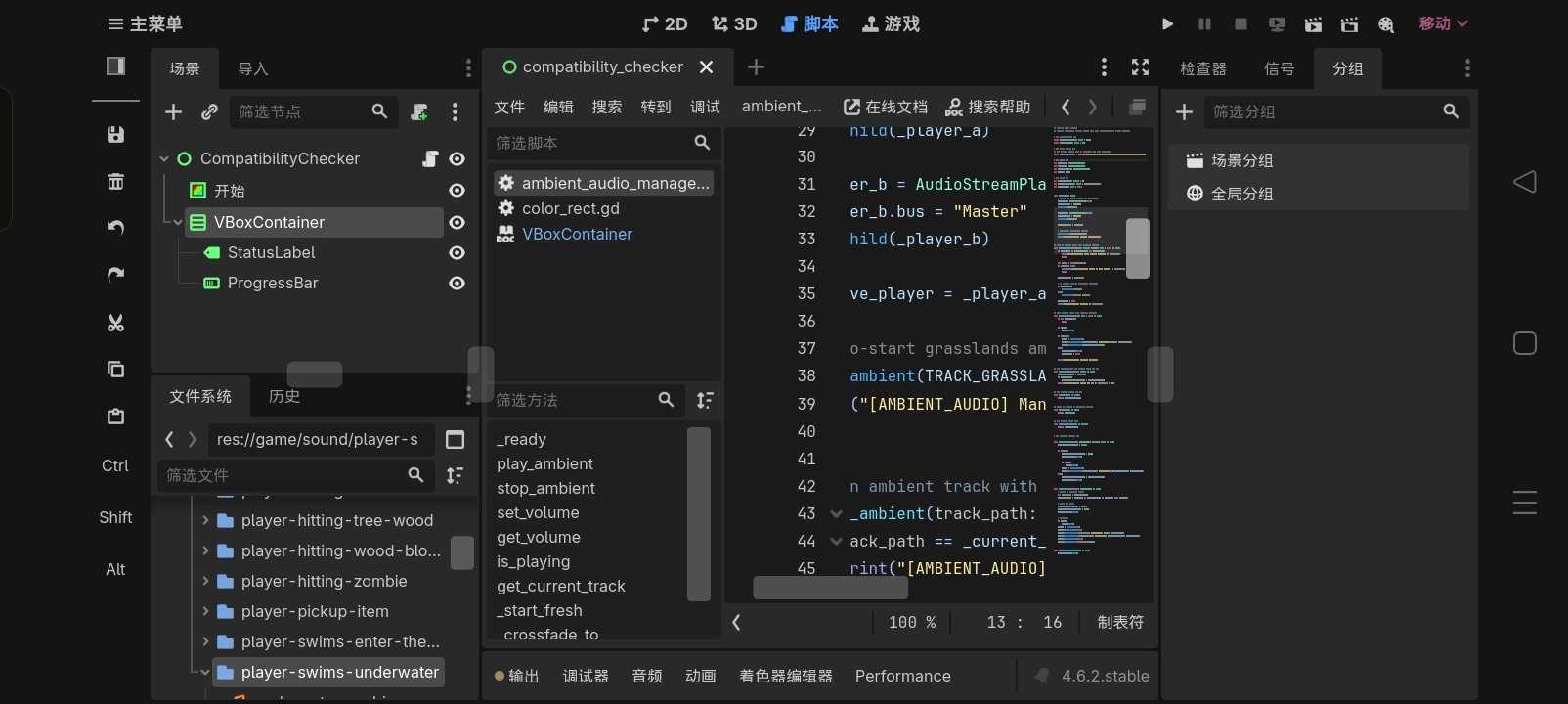Run a specific scene icon
Screen dimensions: 1568x704
1349,24
